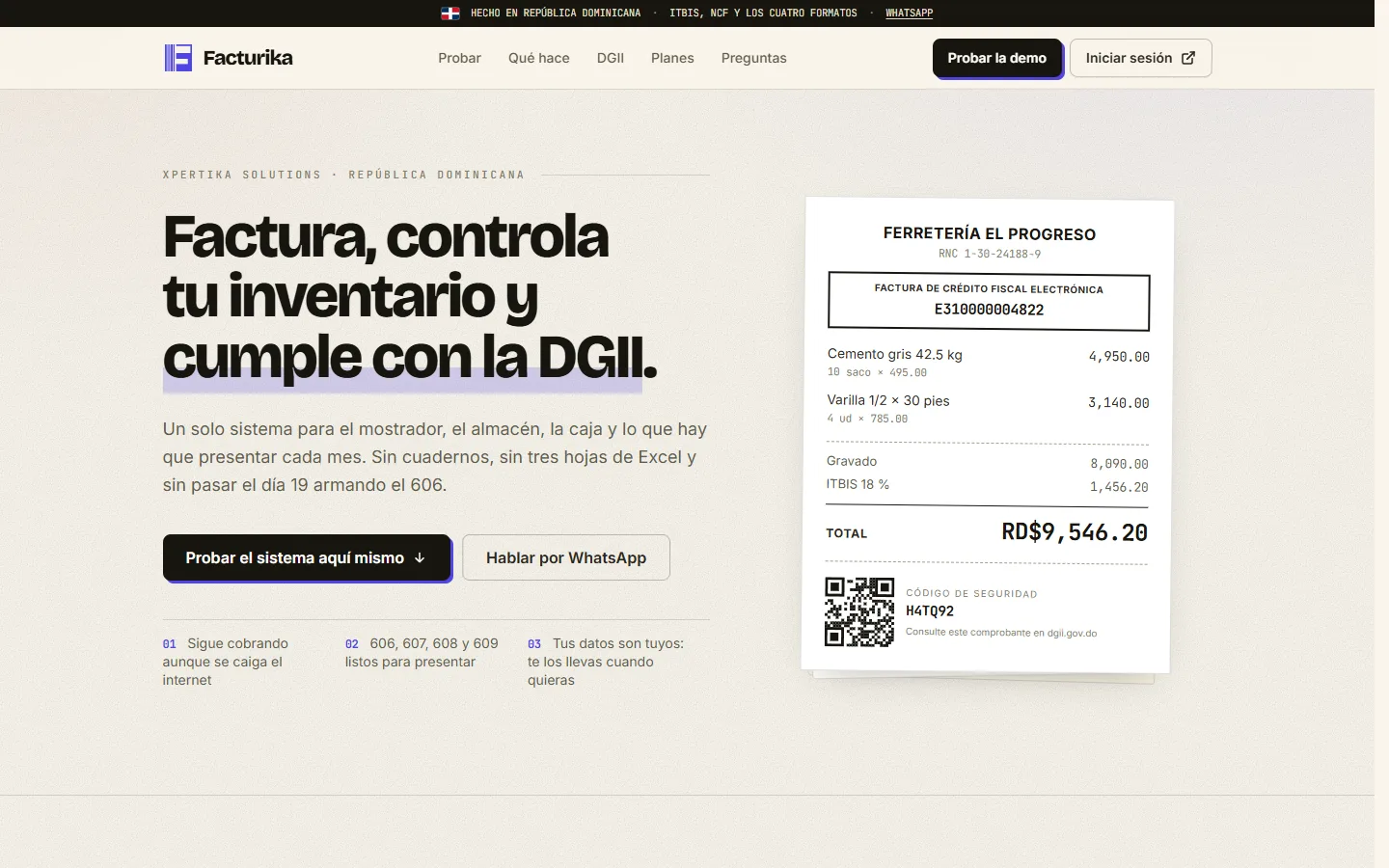Click the Varilla 1/2 × 30 pies line
The image size is (1389, 868).
888,400
